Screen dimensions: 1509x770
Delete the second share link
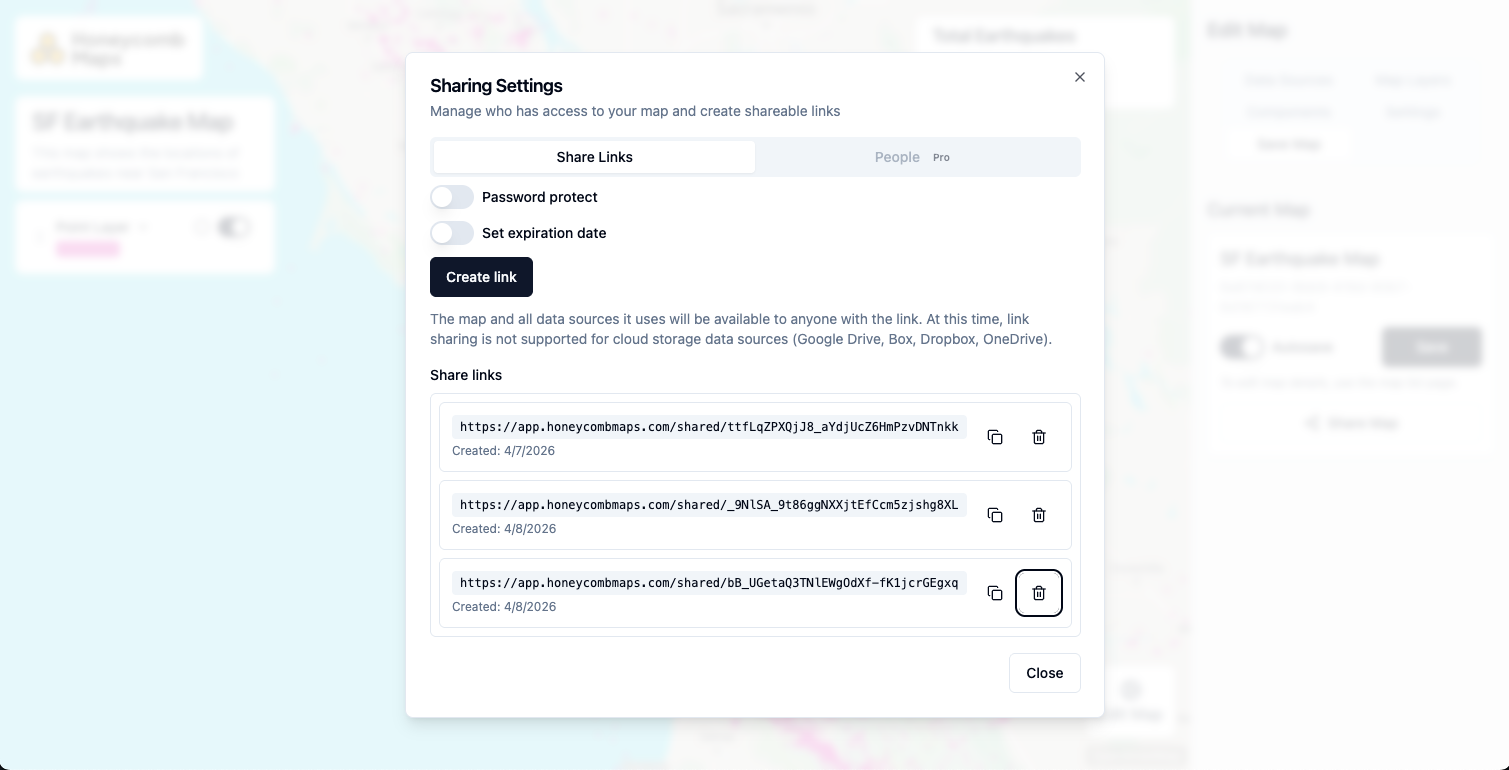tap(1039, 515)
